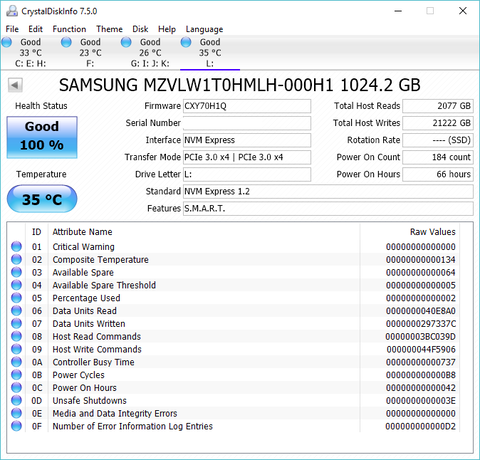The image size is (480, 460).
Task: Open the Theme menu
Action: pyautogui.click(x=109, y=29)
